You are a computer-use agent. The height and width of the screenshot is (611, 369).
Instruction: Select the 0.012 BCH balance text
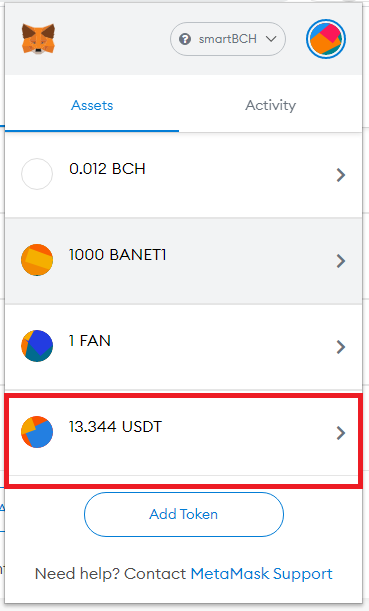coord(107,169)
